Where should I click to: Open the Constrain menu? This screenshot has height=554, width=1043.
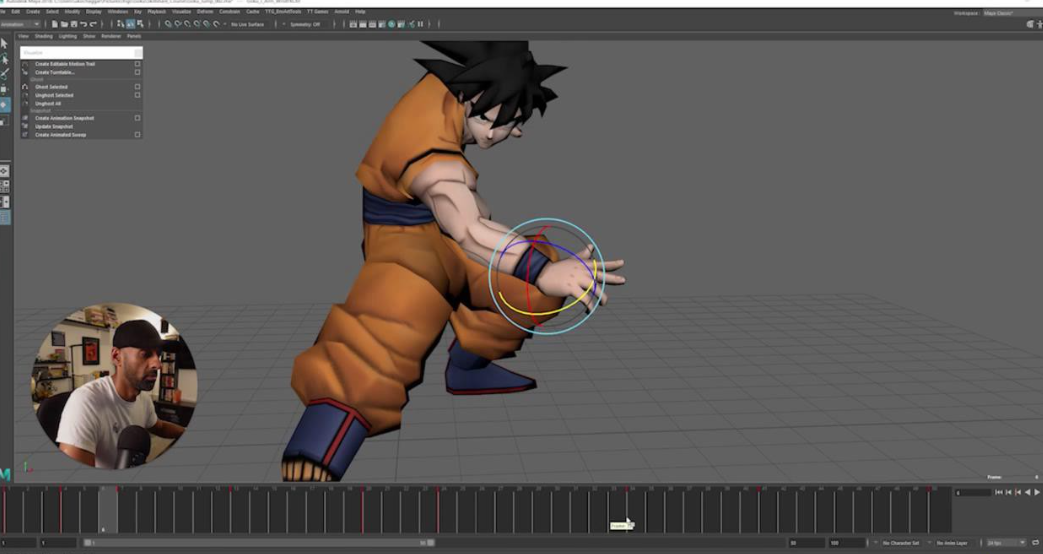(229, 11)
